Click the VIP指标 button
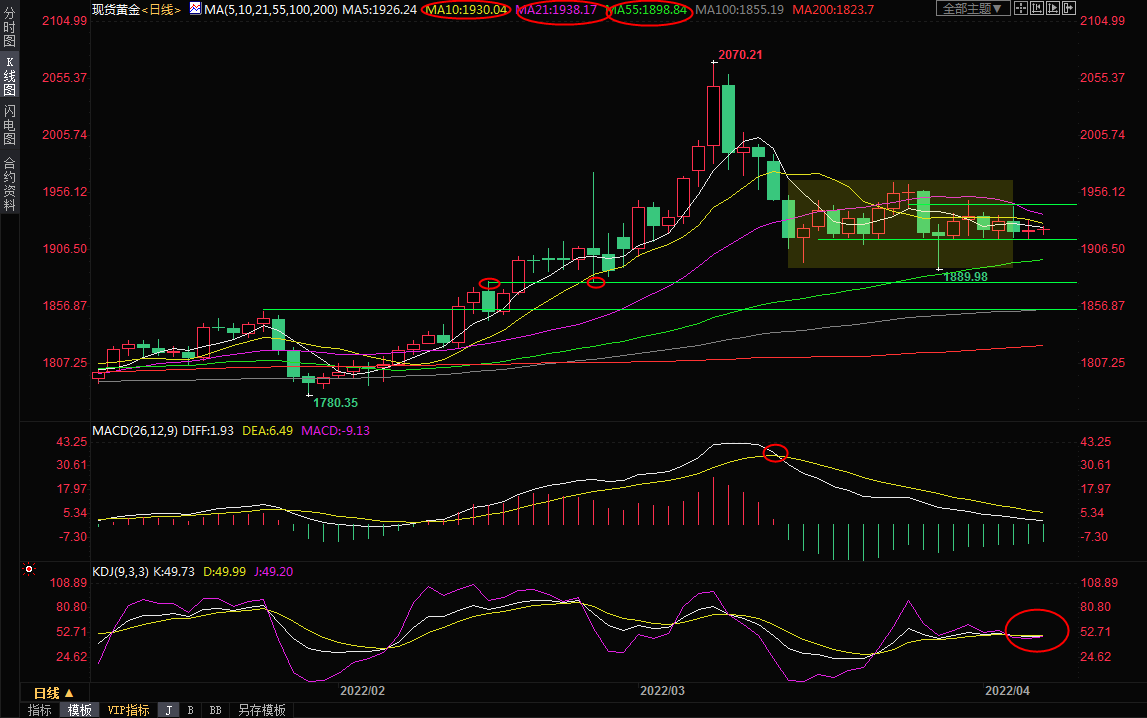The image size is (1147, 718). (x=128, y=710)
